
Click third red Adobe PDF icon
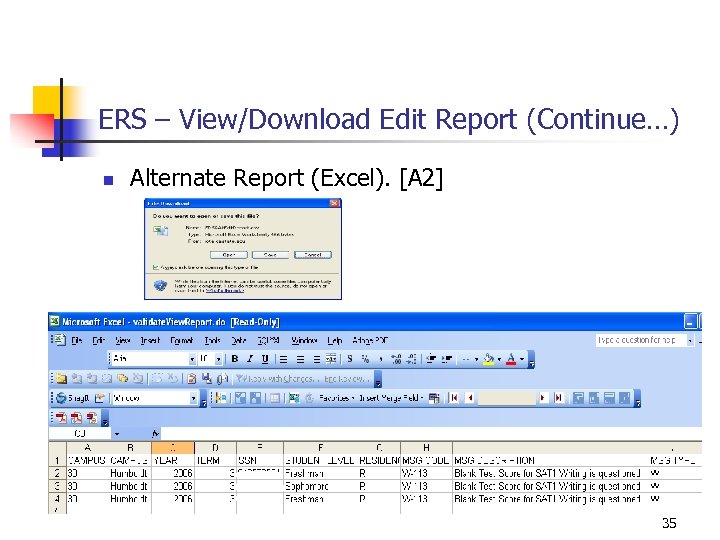click(x=92, y=418)
